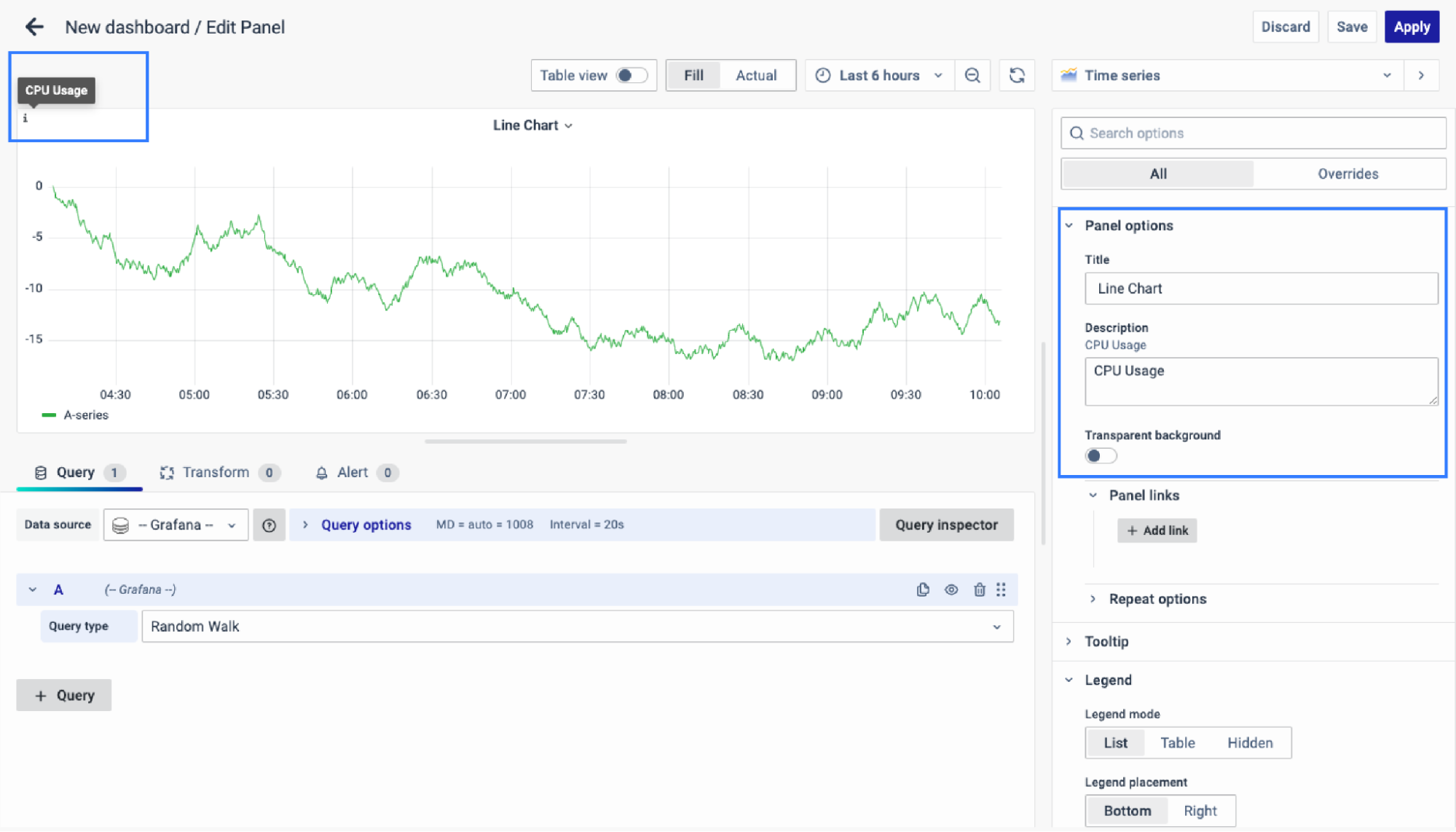The width and height of the screenshot is (1456, 832).
Task: Expand the Tooltip section
Action: (x=1106, y=641)
